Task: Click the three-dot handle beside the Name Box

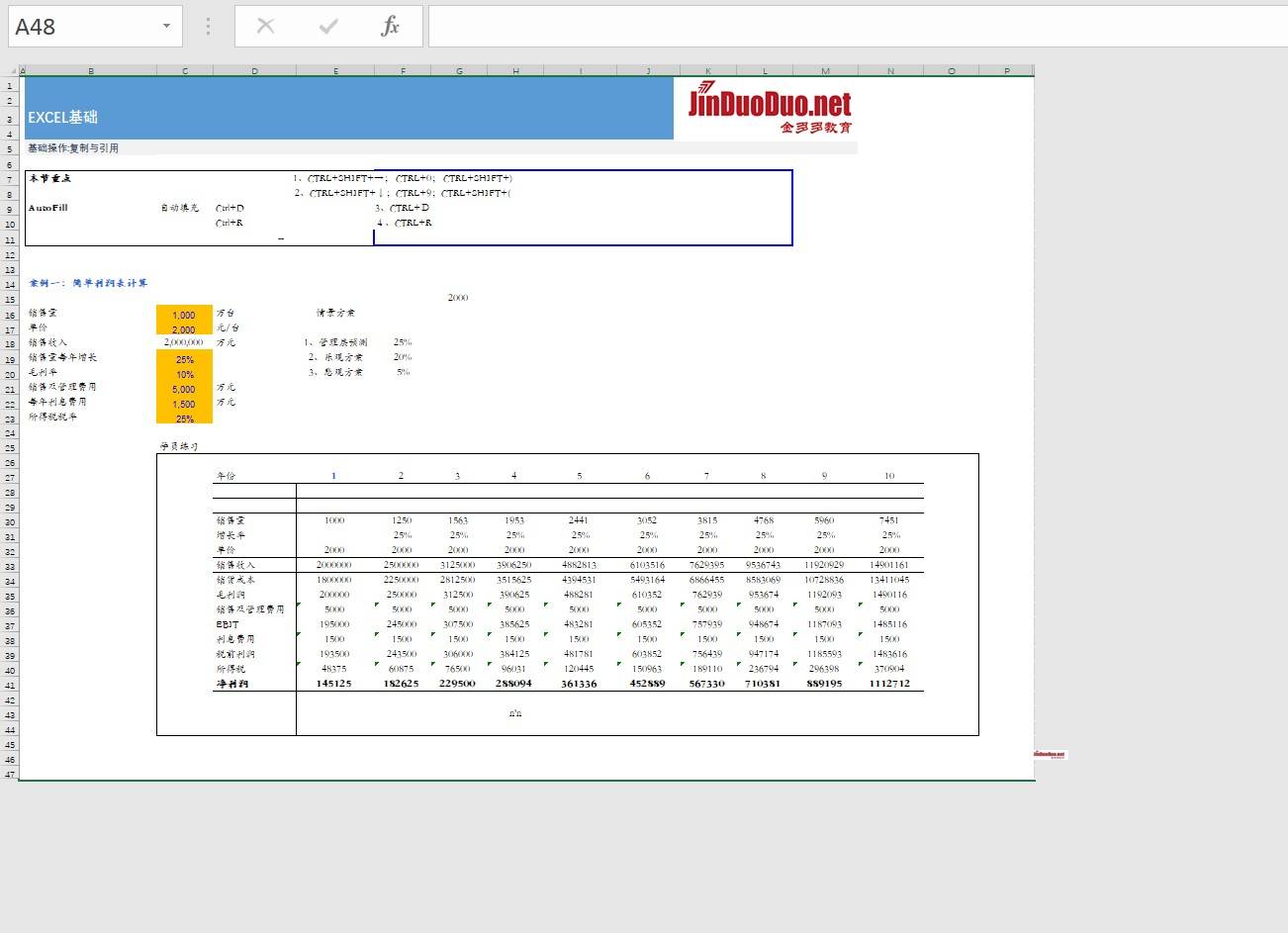Action: click(208, 27)
